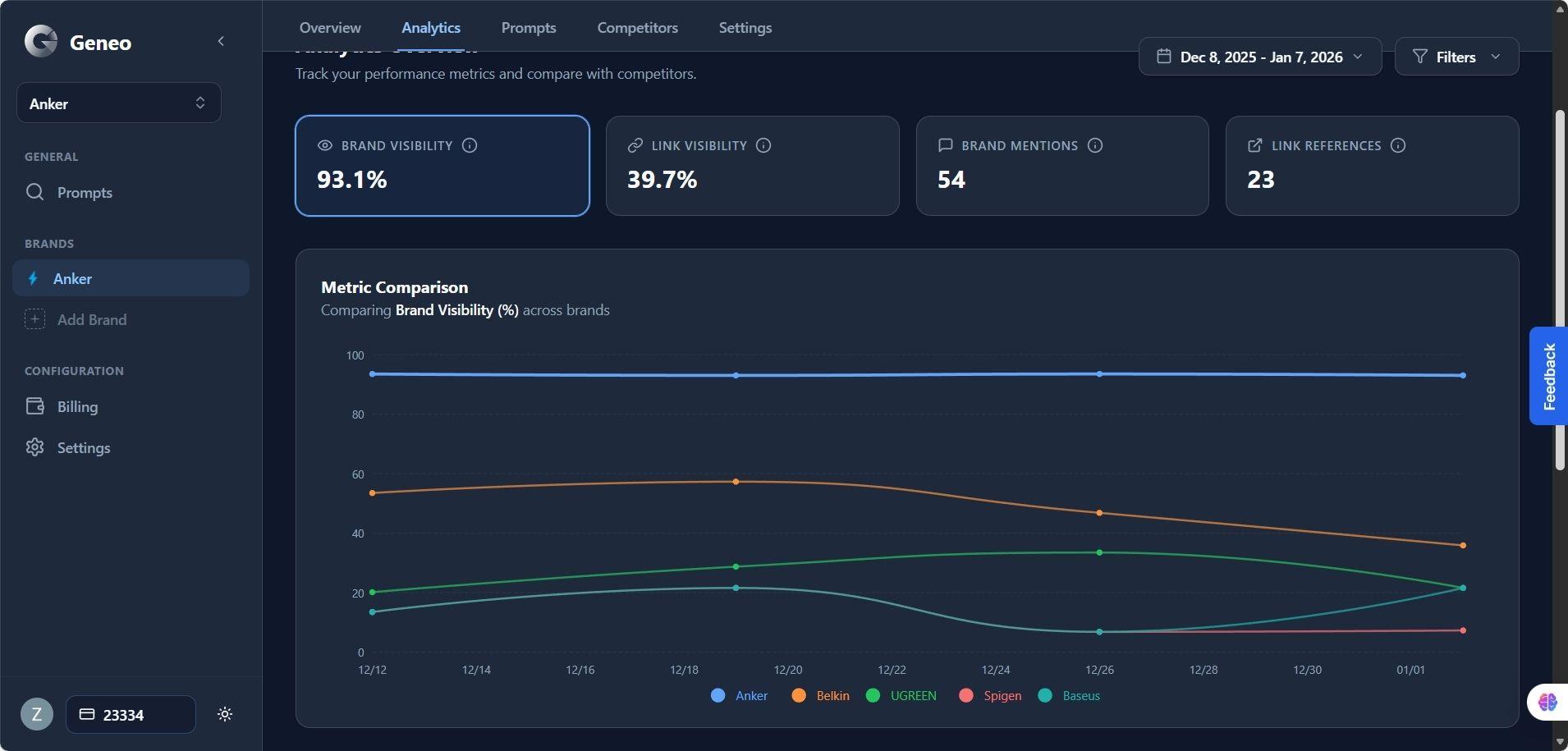The width and height of the screenshot is (1568, 751).
Task: Switch to the Competitors tab
Action: (x=637, y=27)
